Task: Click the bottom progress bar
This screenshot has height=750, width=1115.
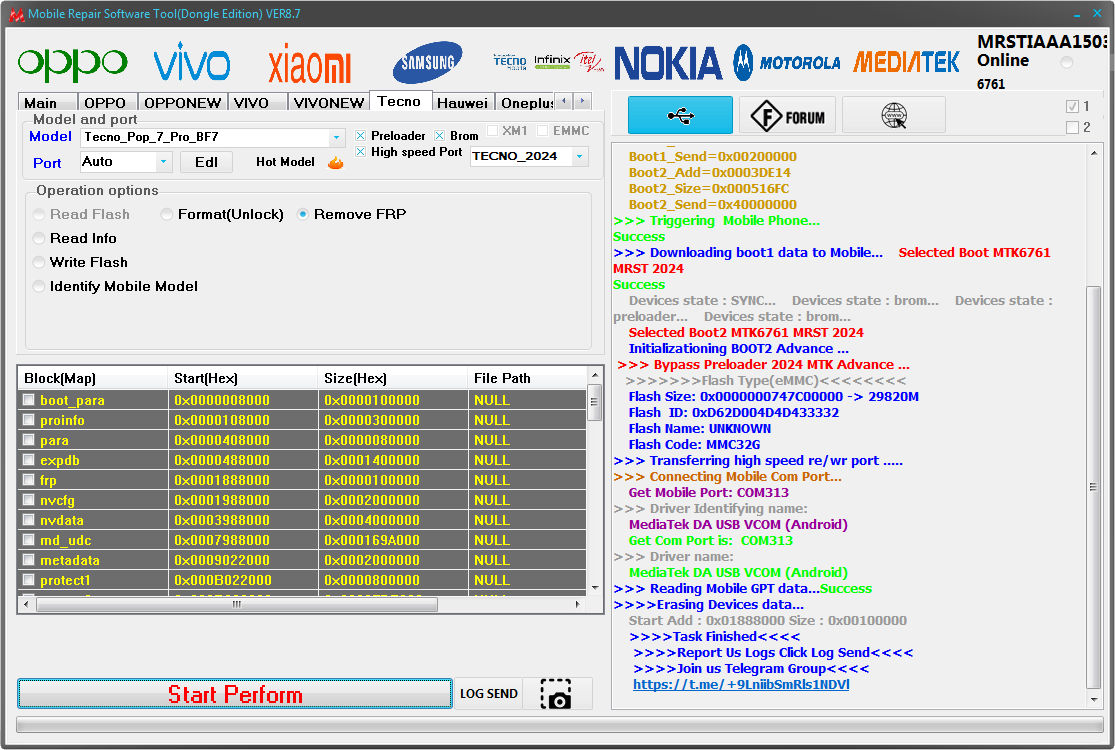Action: (560, 724)
